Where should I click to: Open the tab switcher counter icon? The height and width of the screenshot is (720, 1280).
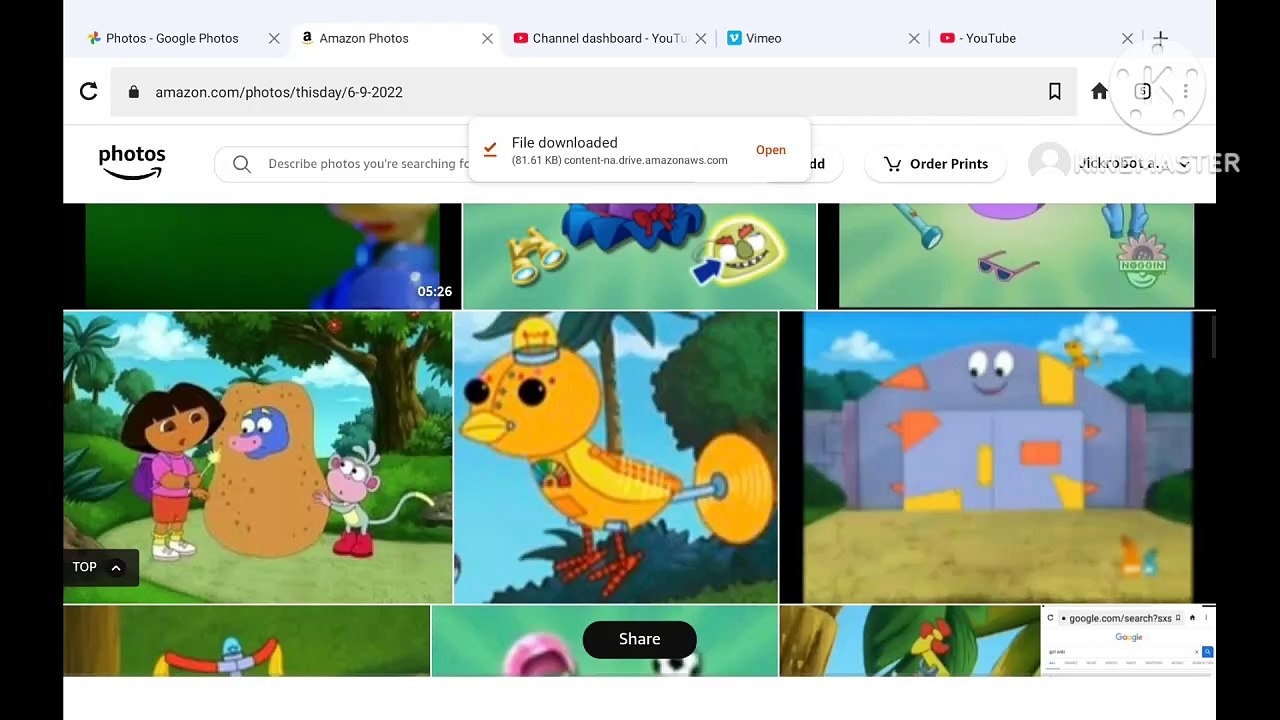1143,92
